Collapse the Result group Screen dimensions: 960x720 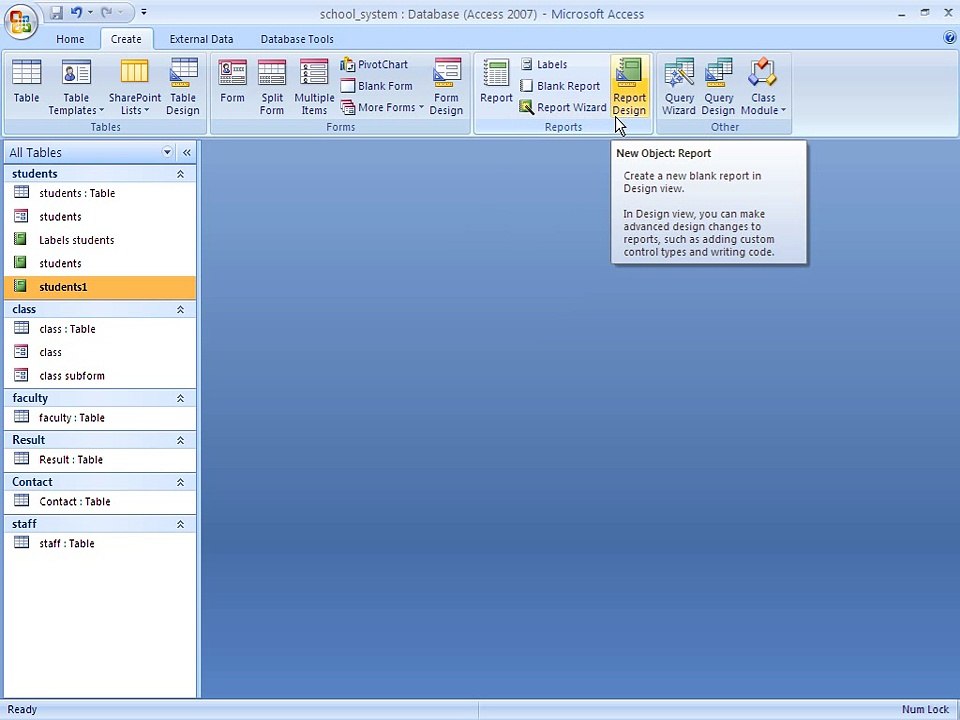coord(181,440)
